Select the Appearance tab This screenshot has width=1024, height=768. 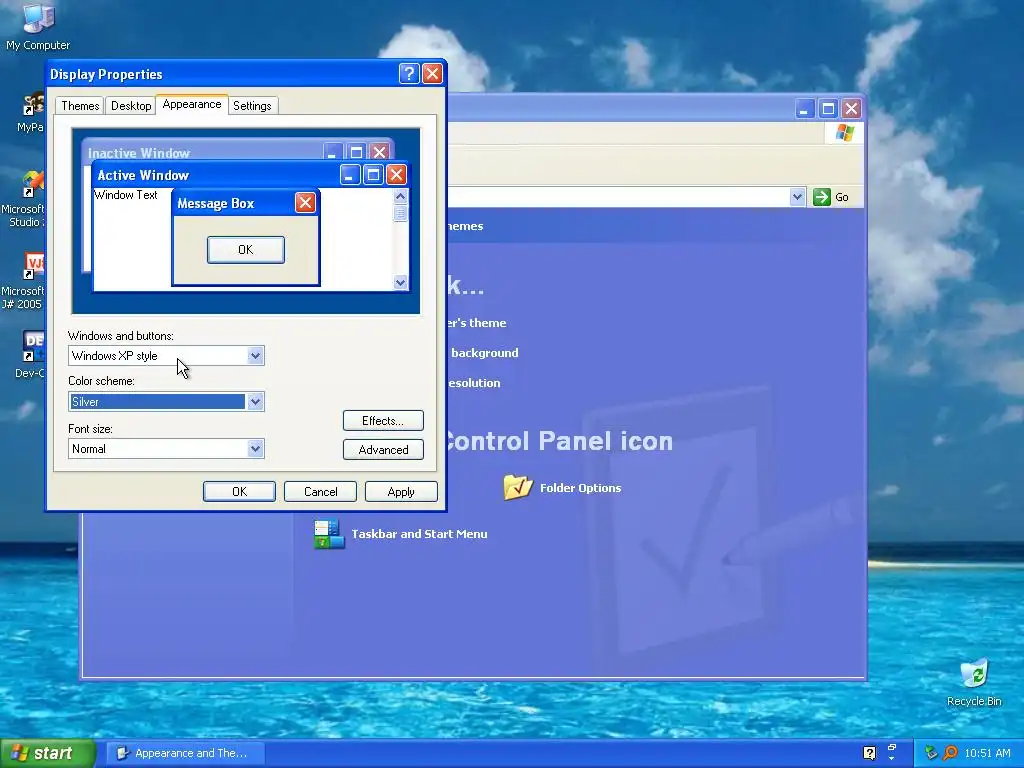click(192, 104)
